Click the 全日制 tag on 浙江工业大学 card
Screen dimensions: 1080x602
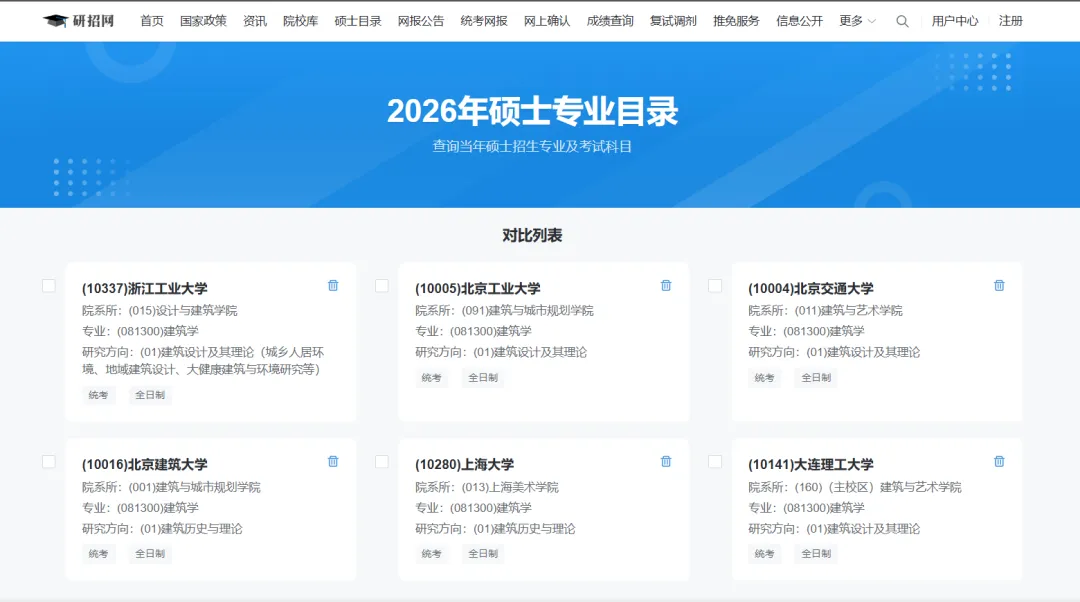tap(149, 395)
